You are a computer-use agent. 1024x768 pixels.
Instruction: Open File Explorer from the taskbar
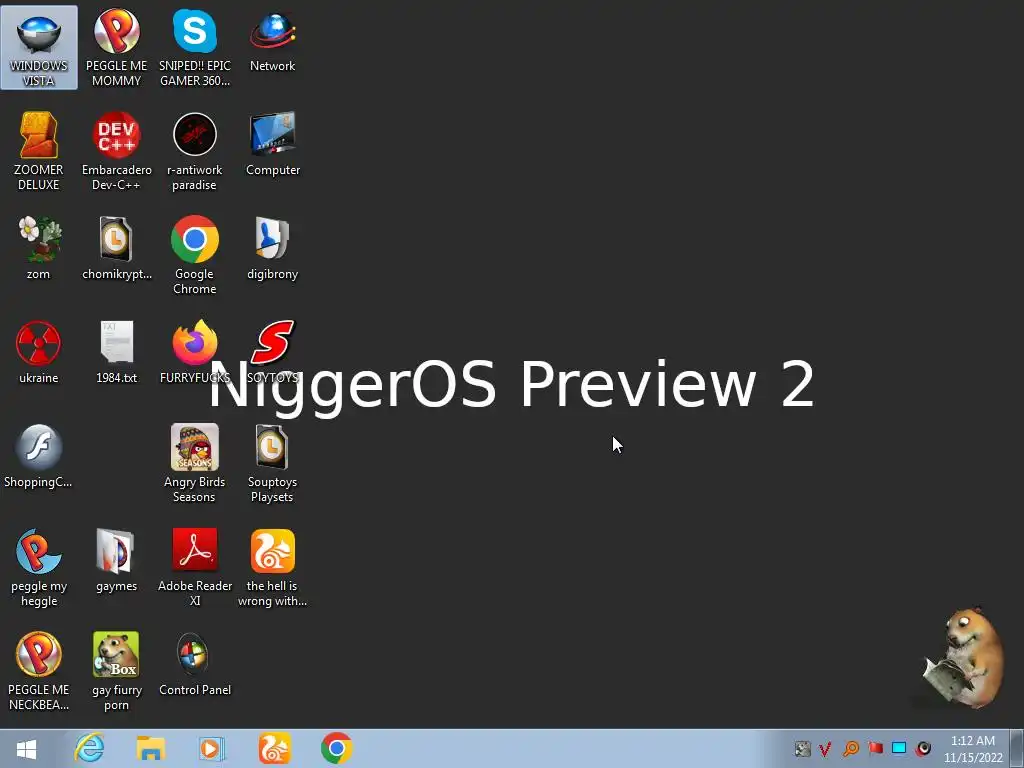(150, 748)
